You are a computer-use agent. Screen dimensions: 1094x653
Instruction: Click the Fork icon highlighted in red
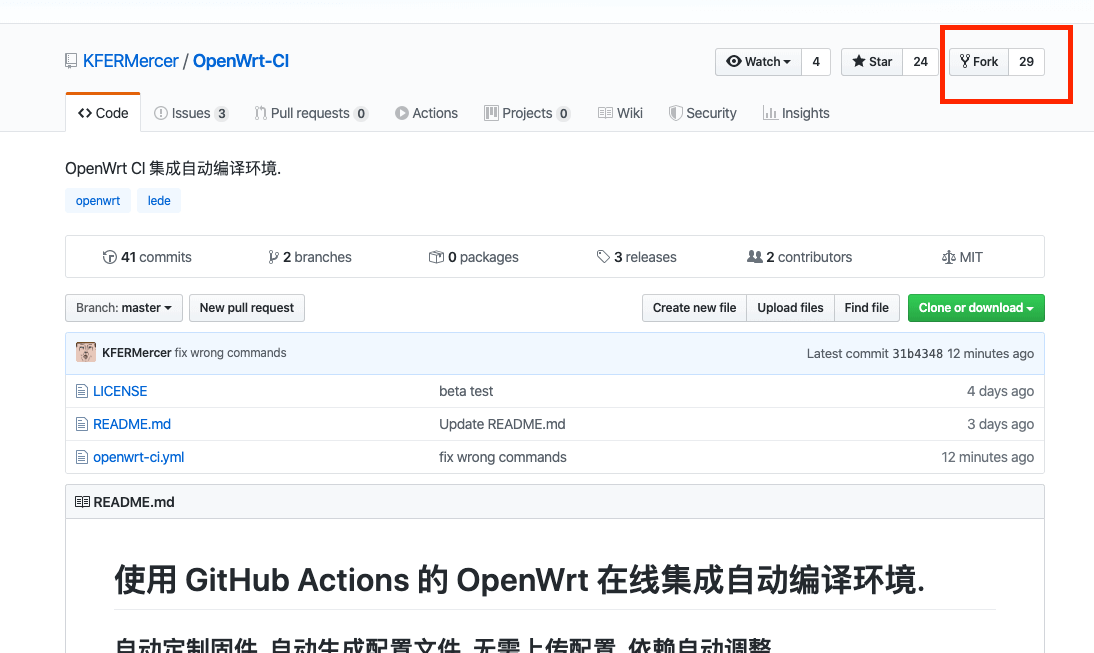click(x=963, y=61)
